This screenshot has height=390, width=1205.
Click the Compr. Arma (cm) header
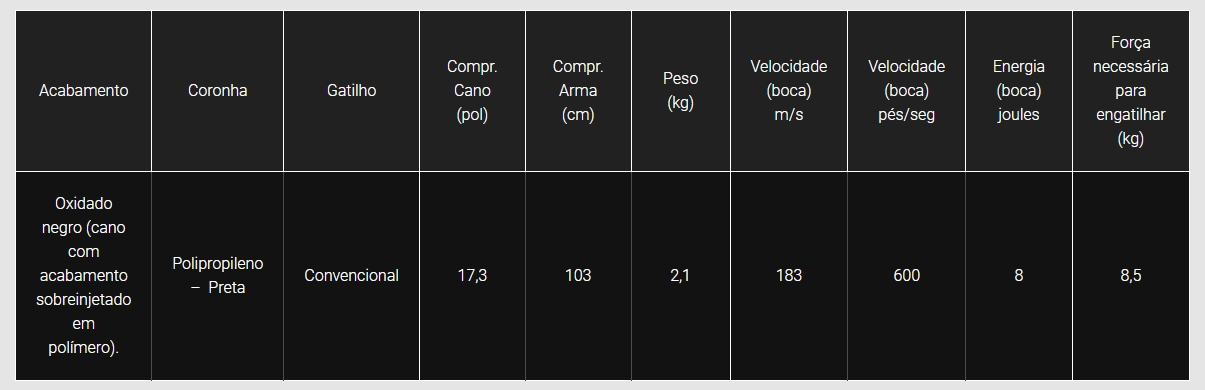tap(578, 91)
